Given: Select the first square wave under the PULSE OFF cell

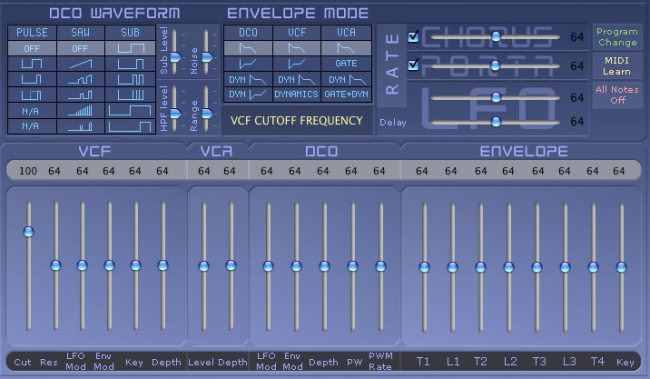Looking at the screenshot, I should click(x=32, y=63).
